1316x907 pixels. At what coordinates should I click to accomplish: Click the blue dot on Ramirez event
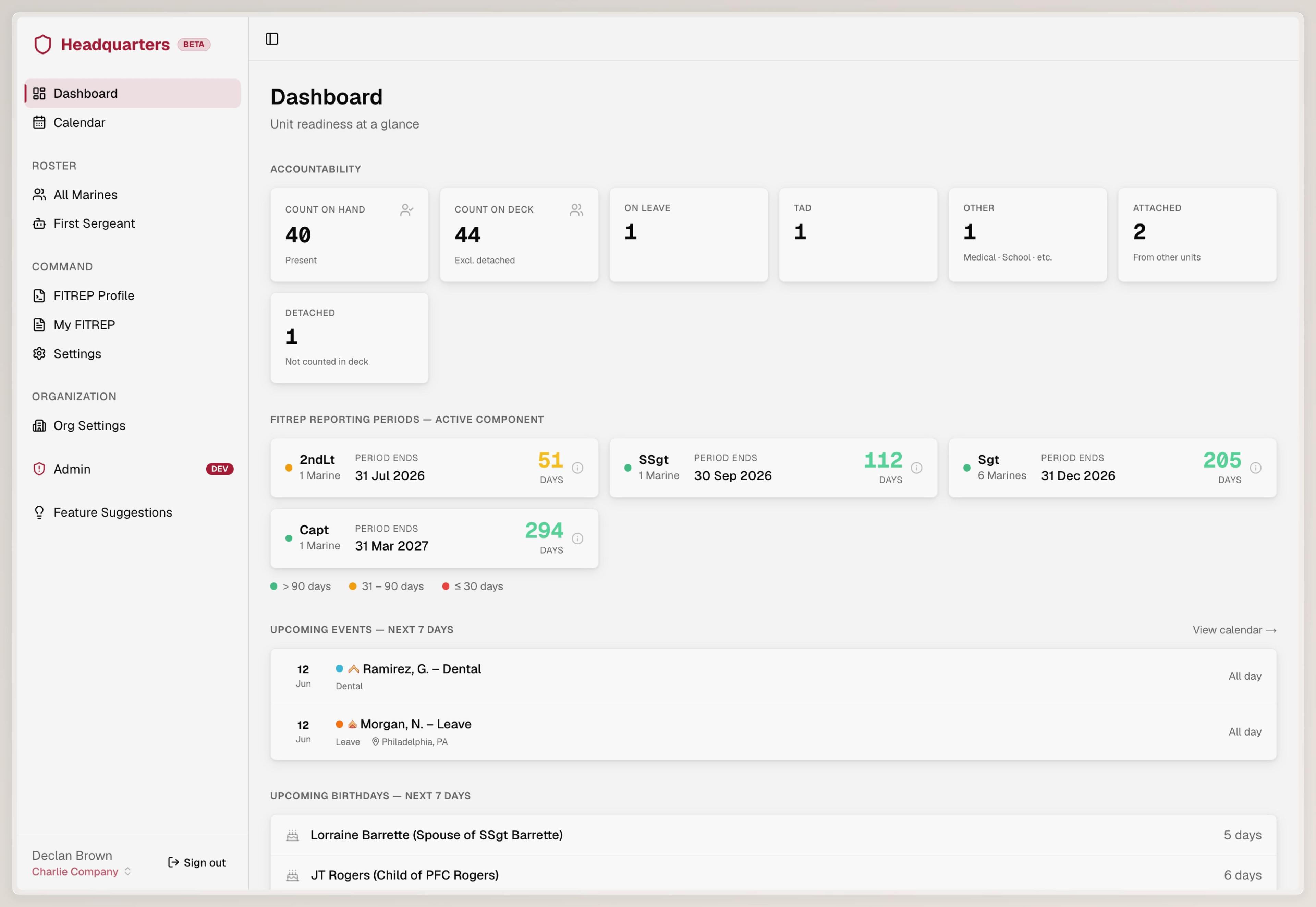click(x=339, y=668)
